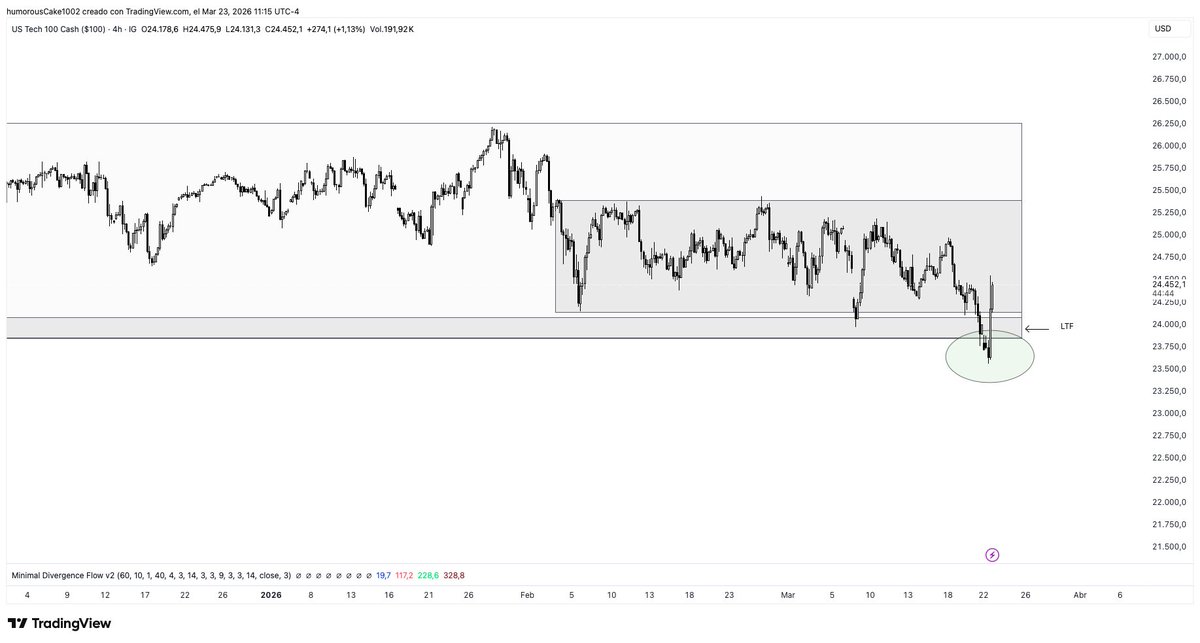The image size is (1200, 643).
Task: Open the USD currency selector
Action: point(1164,29)
